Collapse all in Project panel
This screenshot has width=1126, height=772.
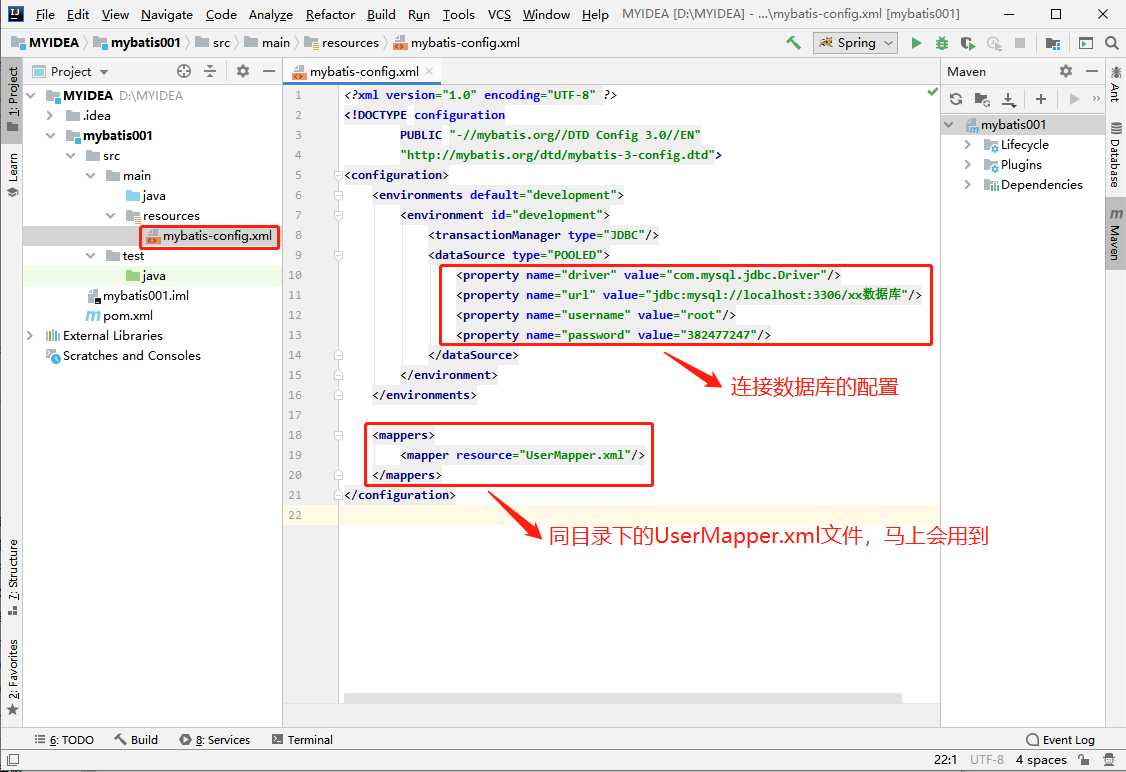point(210,71)
